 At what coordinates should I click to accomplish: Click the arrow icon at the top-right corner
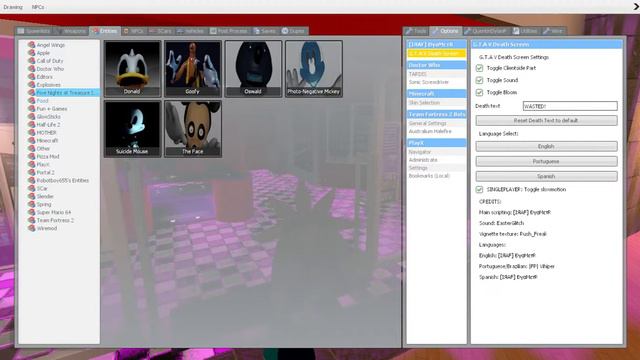(x=636, y=7)
